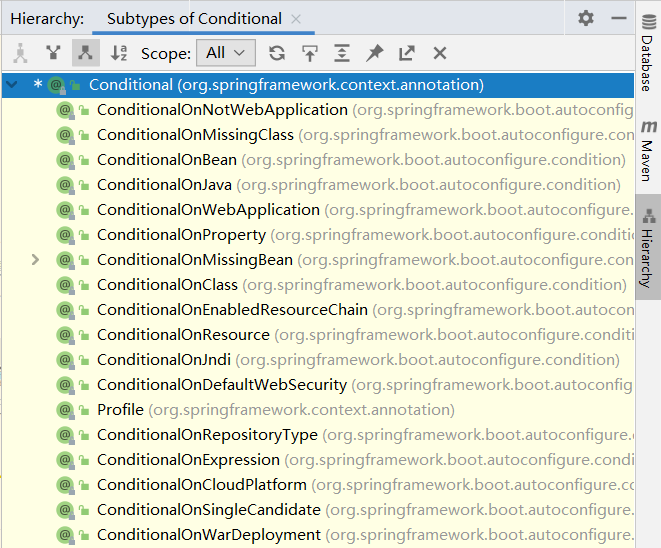Click the annotation icon of the Conditional root

tap(56, 85)
